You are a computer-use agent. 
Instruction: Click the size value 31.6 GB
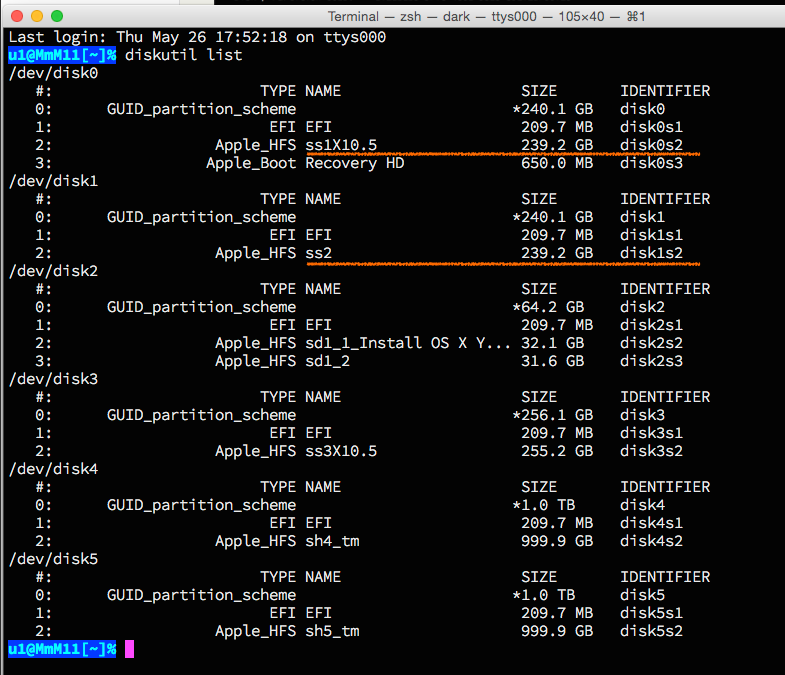click(553, 361)
